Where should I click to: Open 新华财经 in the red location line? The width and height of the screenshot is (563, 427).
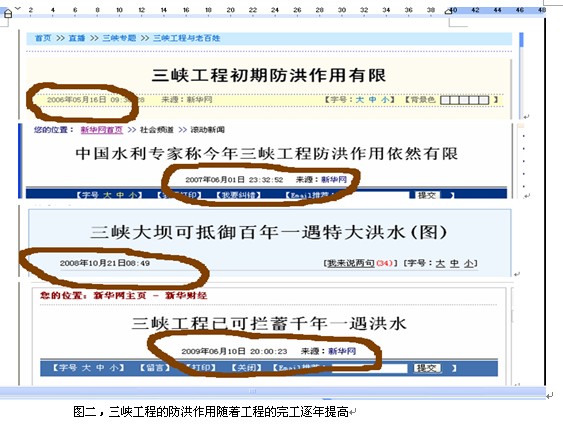click(186, 296)
